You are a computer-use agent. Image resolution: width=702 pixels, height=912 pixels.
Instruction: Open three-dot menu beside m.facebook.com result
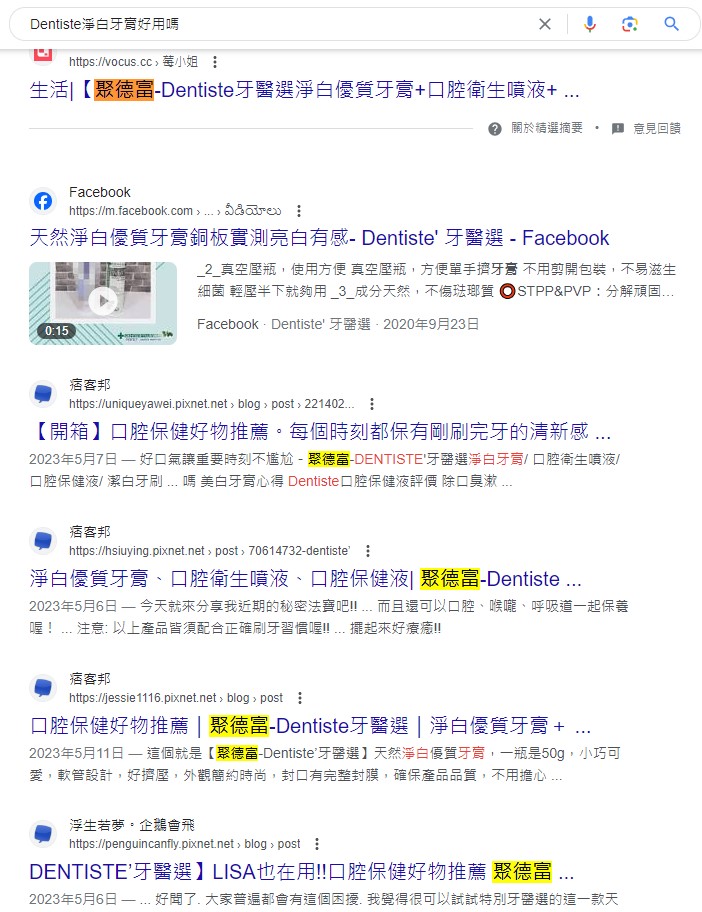tap(299, 211)
